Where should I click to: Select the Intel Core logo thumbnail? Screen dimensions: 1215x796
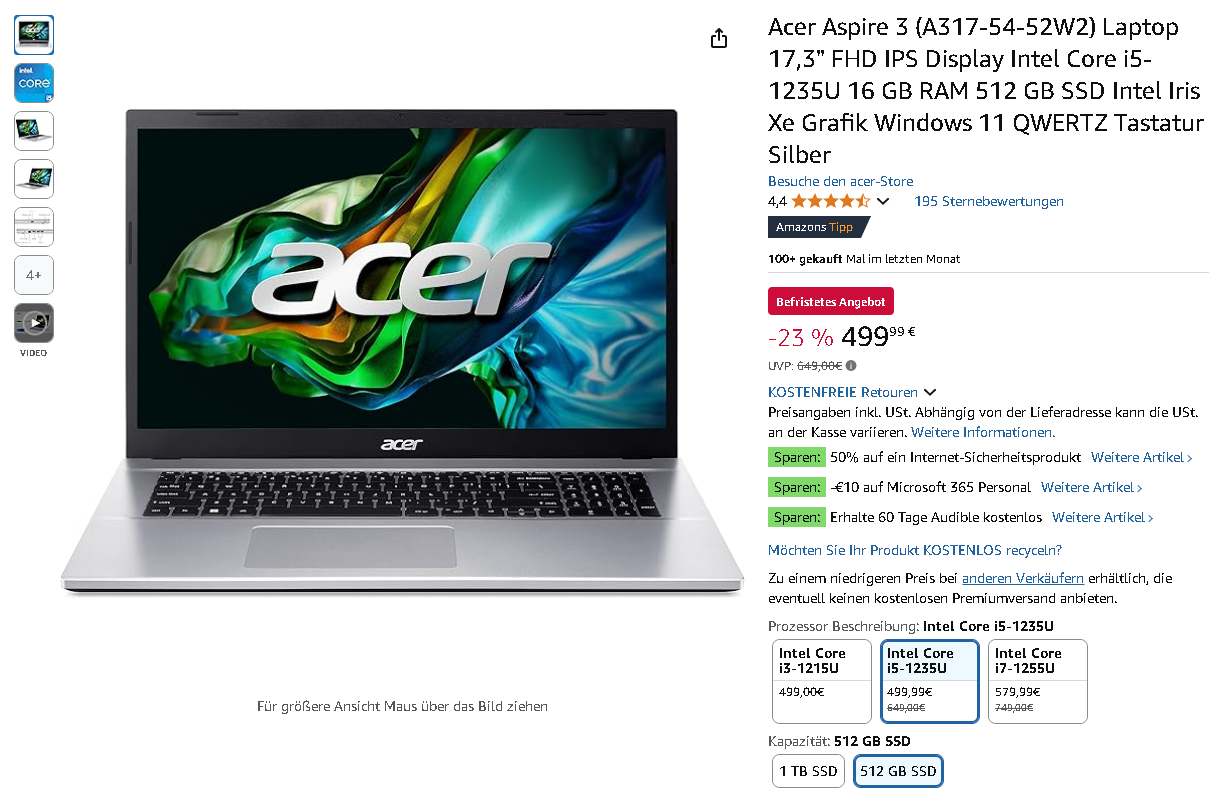point(34,83)
